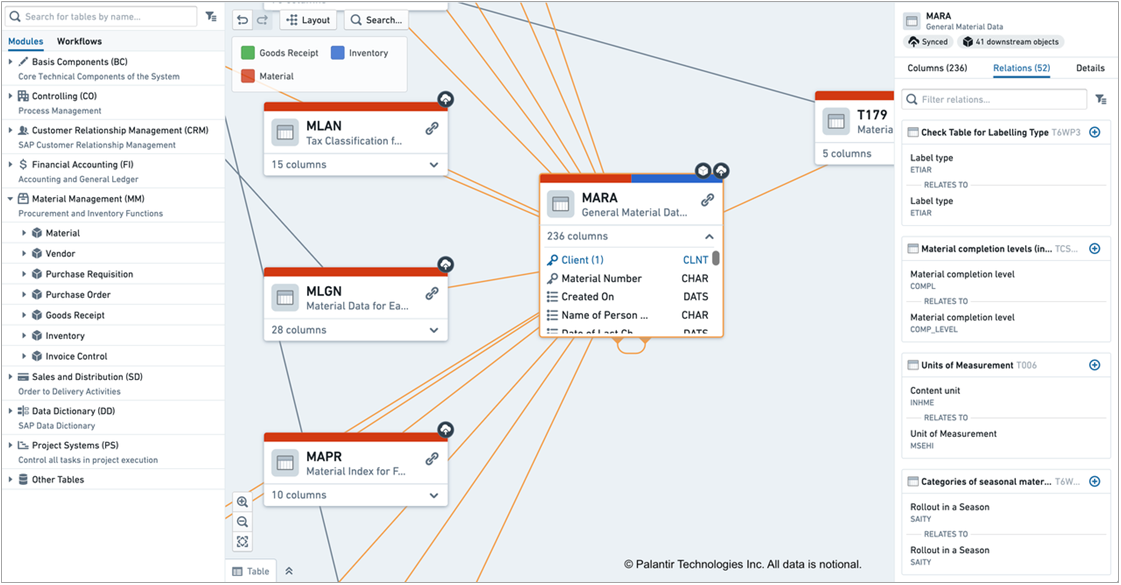1121x585 pixels.
Task: Click the green Goods Receipt legend swatch
Action: [248, 53]
